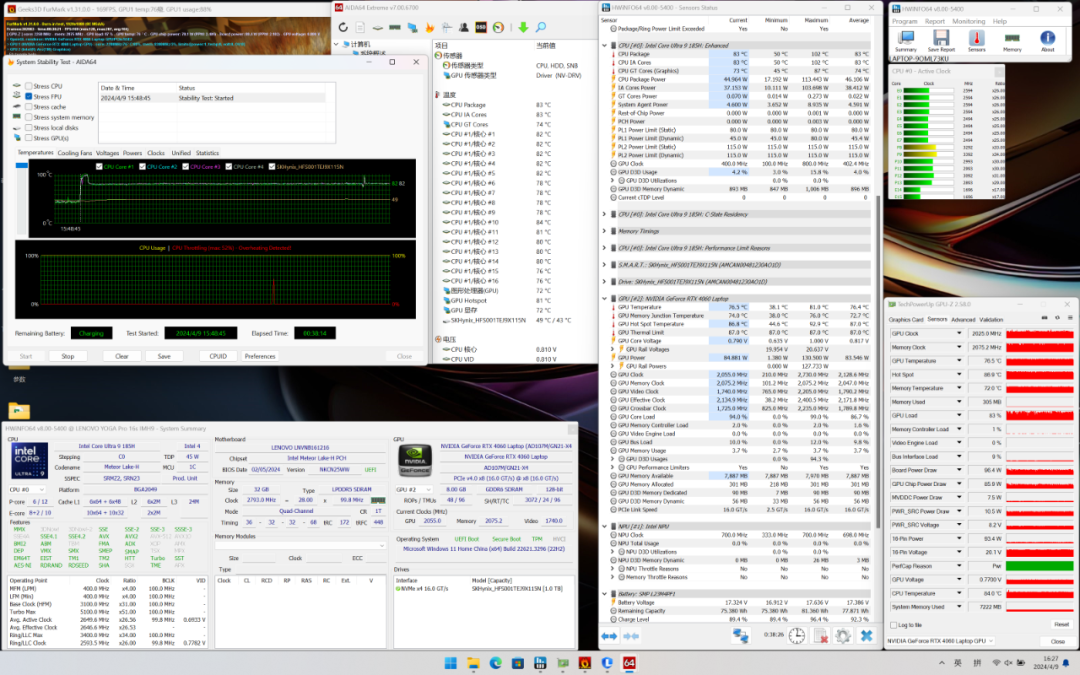This screenshot has height=675, width=1080.
Task: Open the GPU selection dropdown in GPU-Z
Action: (939, 641)
